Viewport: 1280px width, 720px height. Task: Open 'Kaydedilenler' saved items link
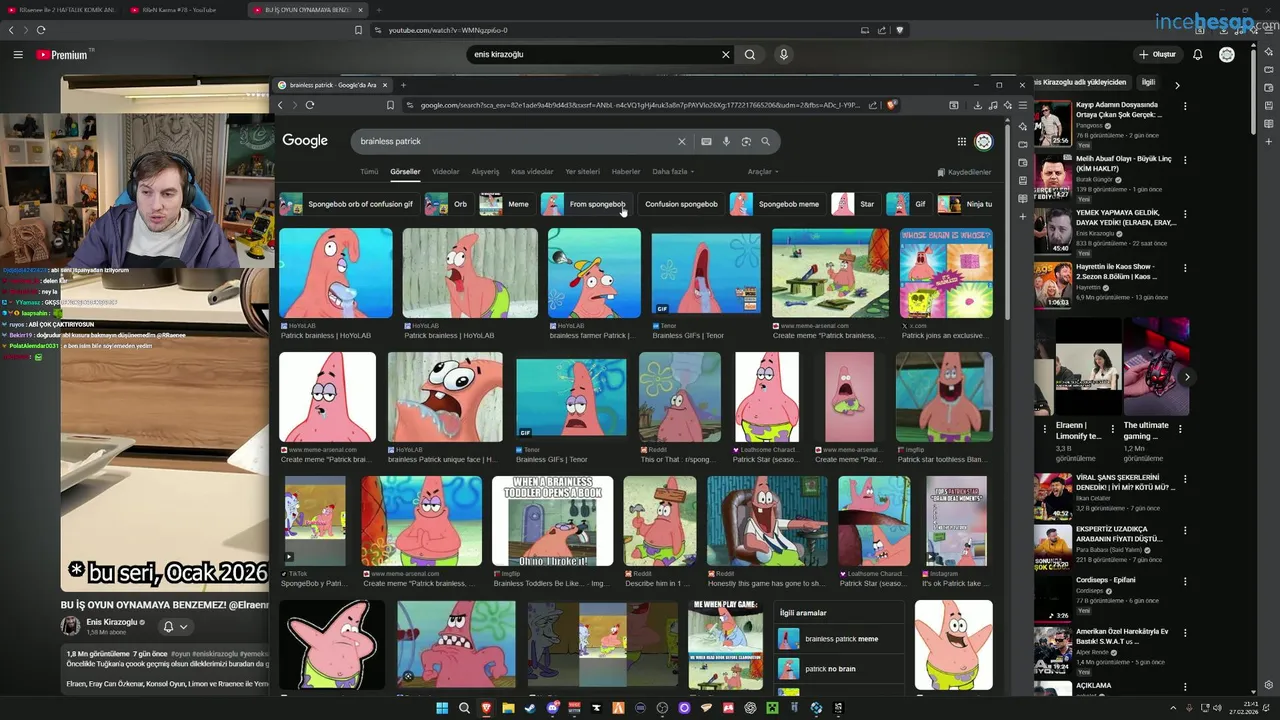[964, 172]
